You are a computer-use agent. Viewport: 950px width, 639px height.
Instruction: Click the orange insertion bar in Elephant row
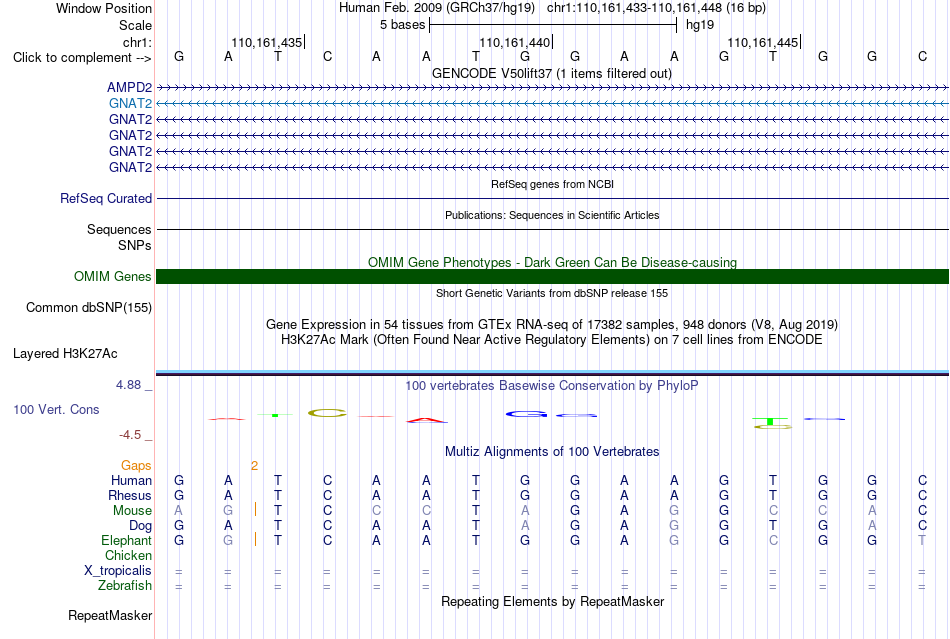(255, 539)
